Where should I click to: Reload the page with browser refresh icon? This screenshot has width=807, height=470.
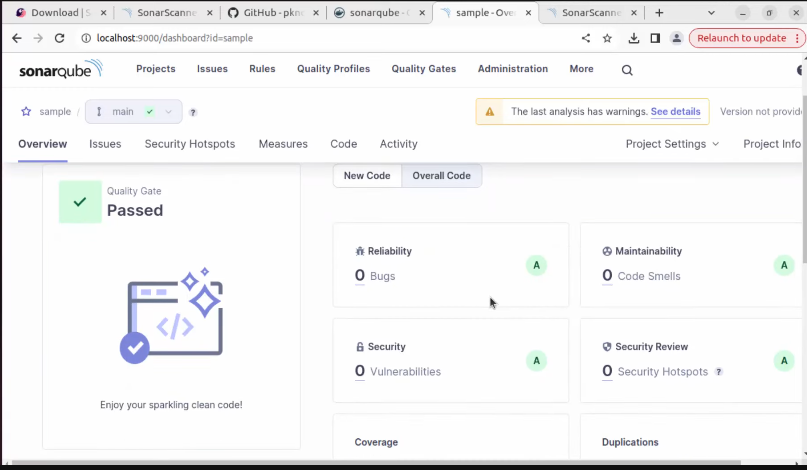(59, 38)
